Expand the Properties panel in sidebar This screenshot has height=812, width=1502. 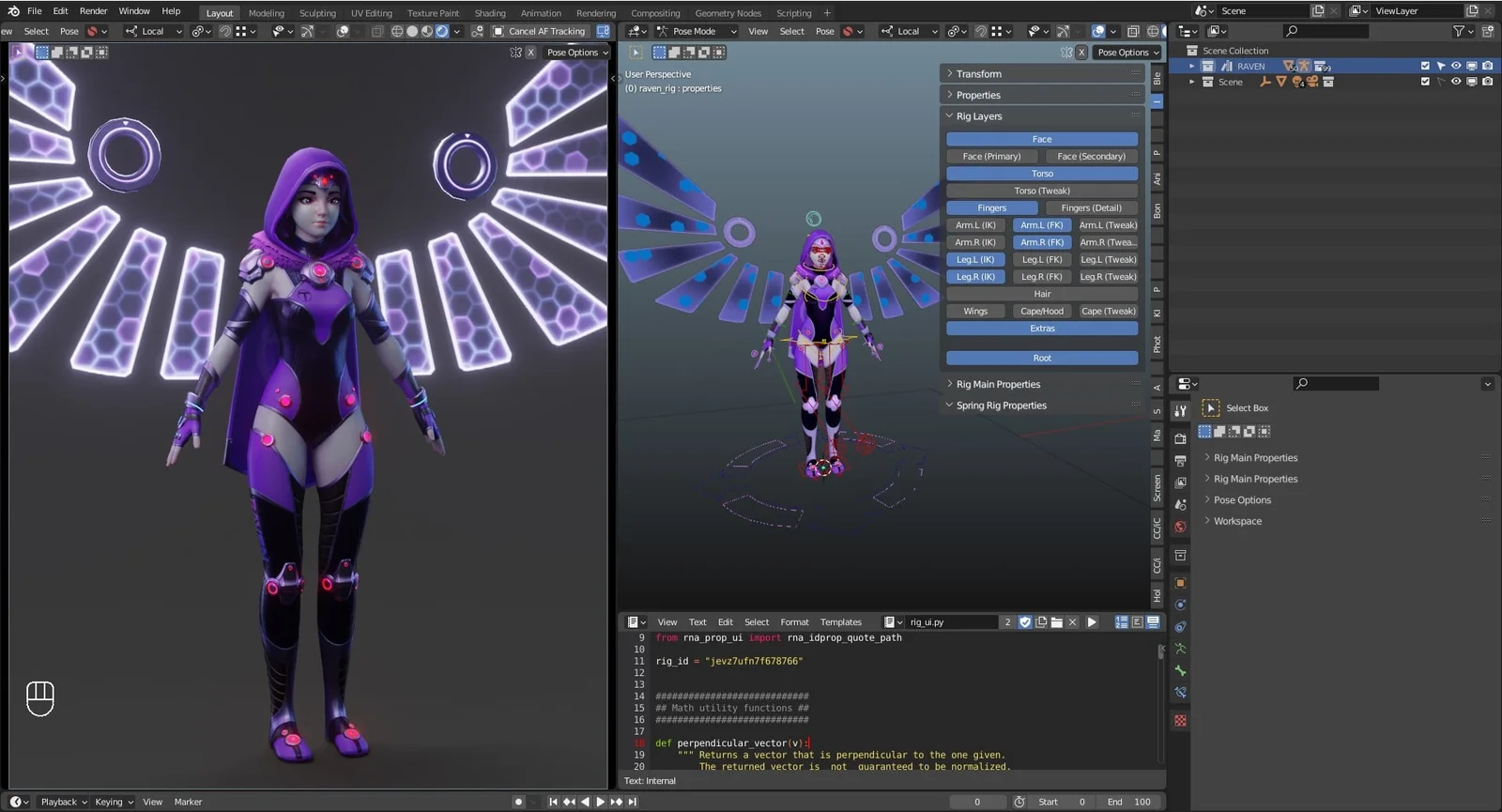pyautogui.click(x=1041, y=95)
